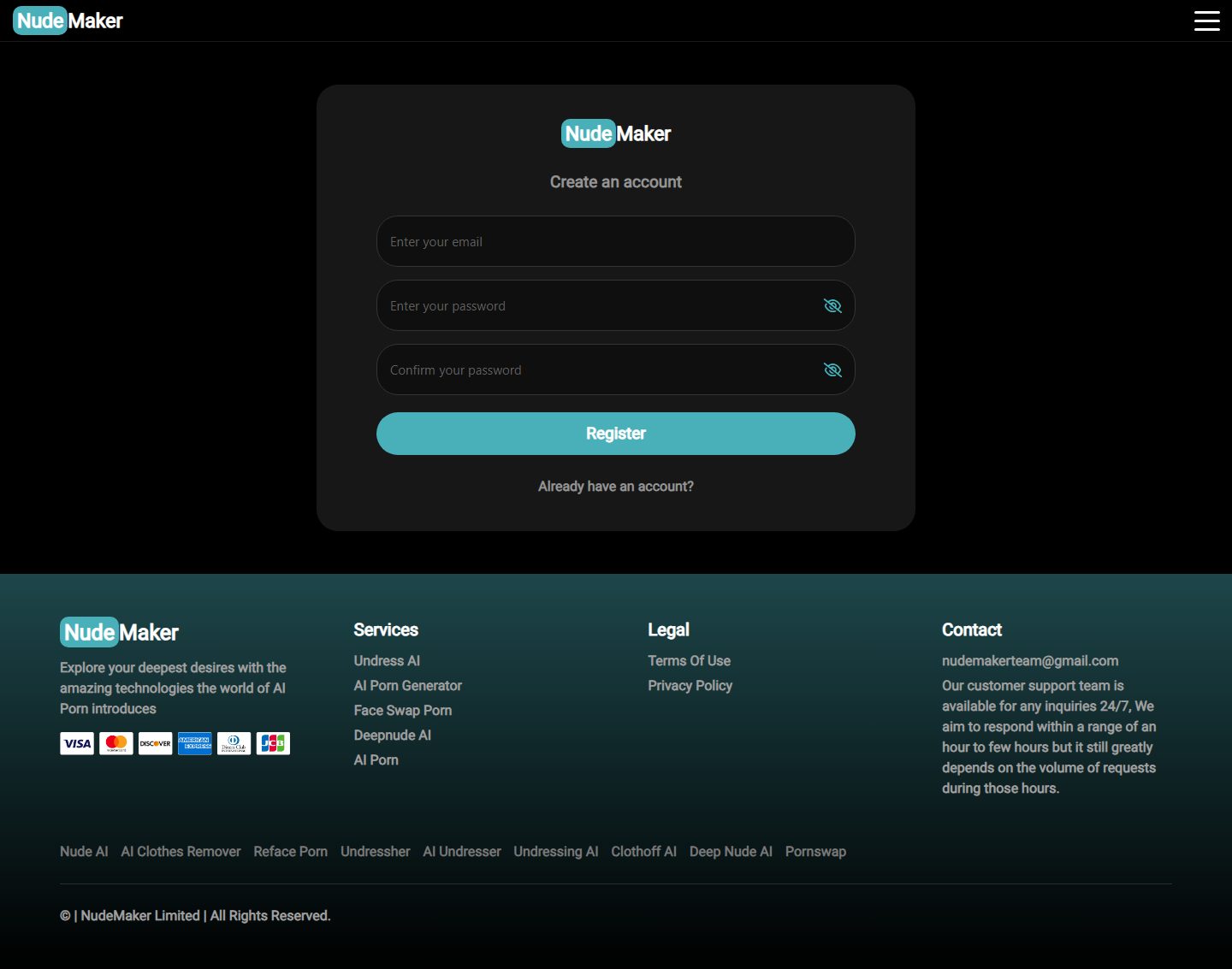
Task: Click the NudeMaker Limited All Rights Reserved text
Action: pyautogui.click(x=195, y=915)
